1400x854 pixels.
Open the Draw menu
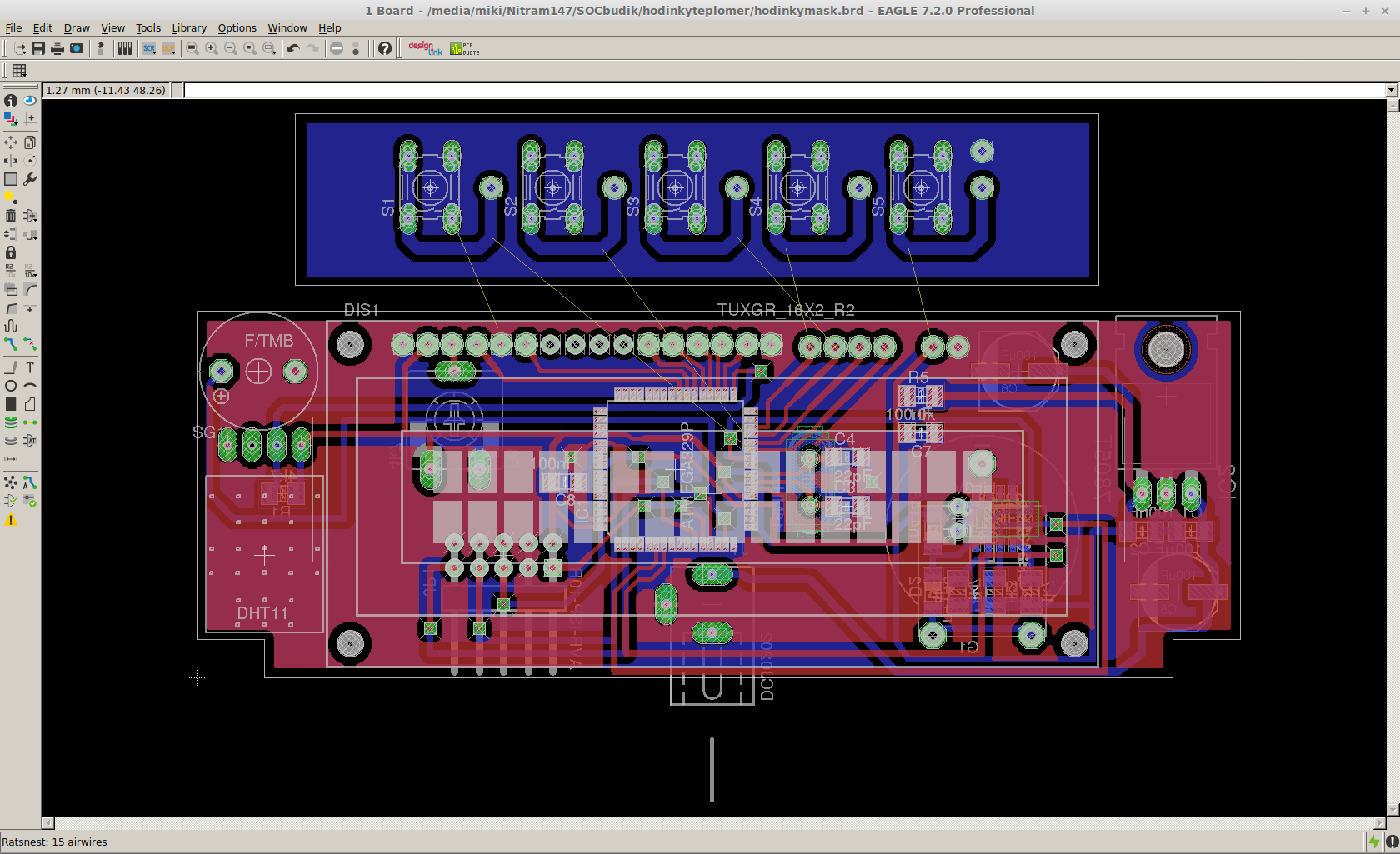click(77, 27)
